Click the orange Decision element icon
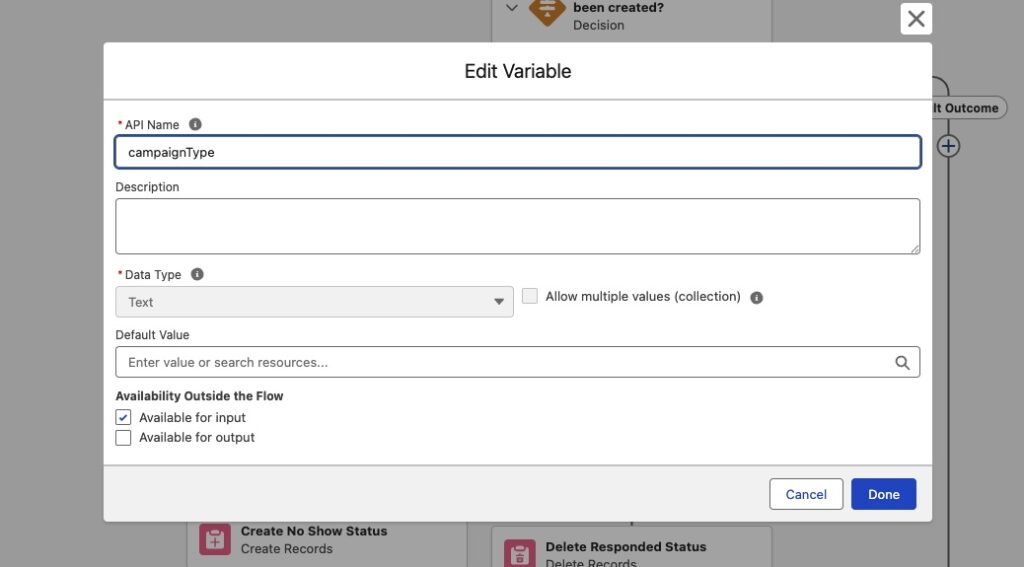 [547, 12]
